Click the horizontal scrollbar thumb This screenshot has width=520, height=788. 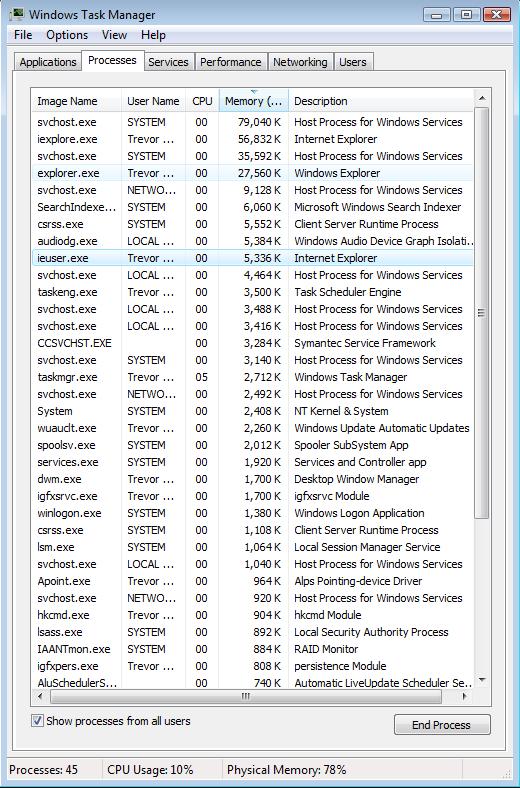[246, 697]
